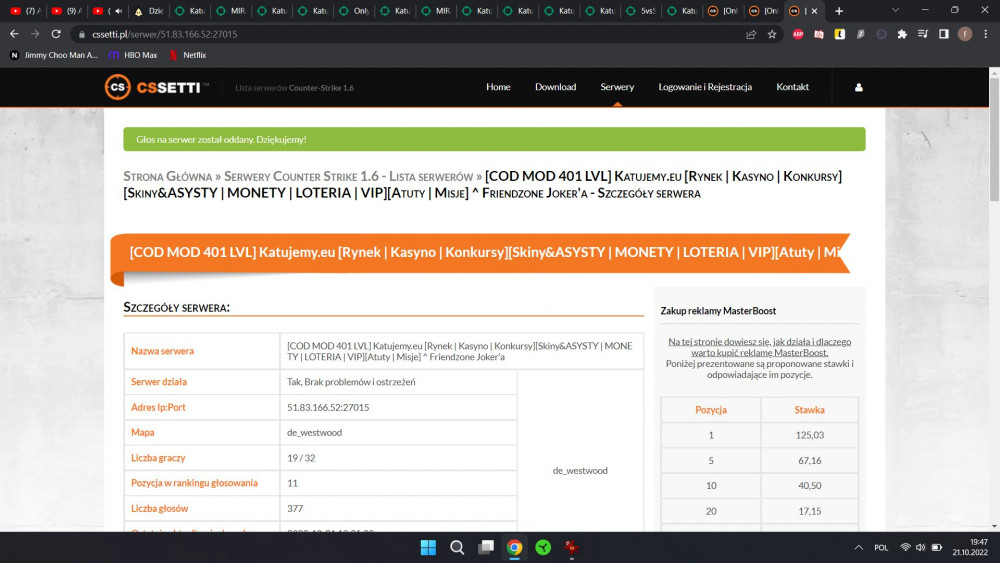Switch to the Dzie tab

148,11
